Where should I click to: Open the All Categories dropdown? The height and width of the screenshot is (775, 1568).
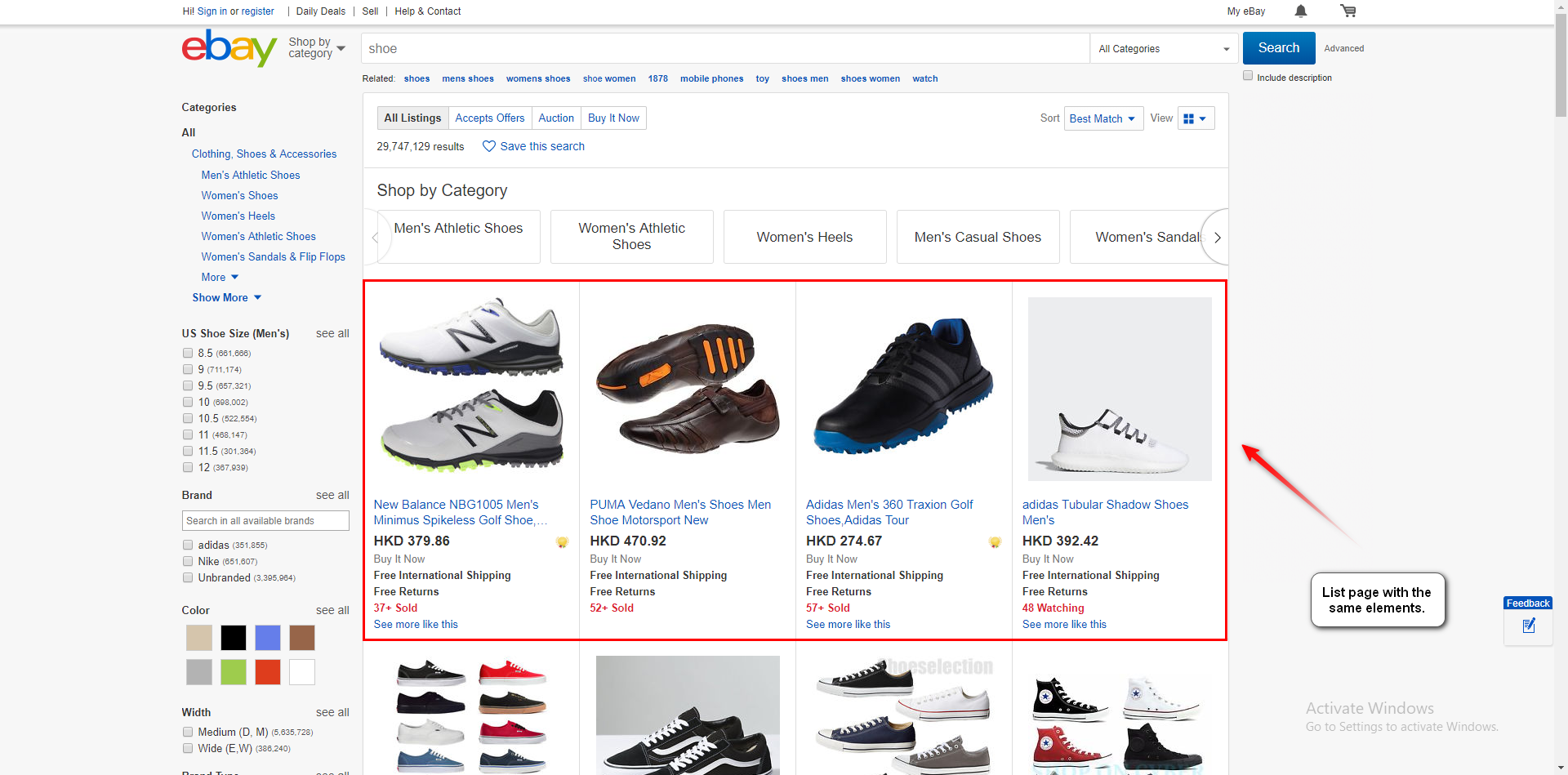(1164, 48)
